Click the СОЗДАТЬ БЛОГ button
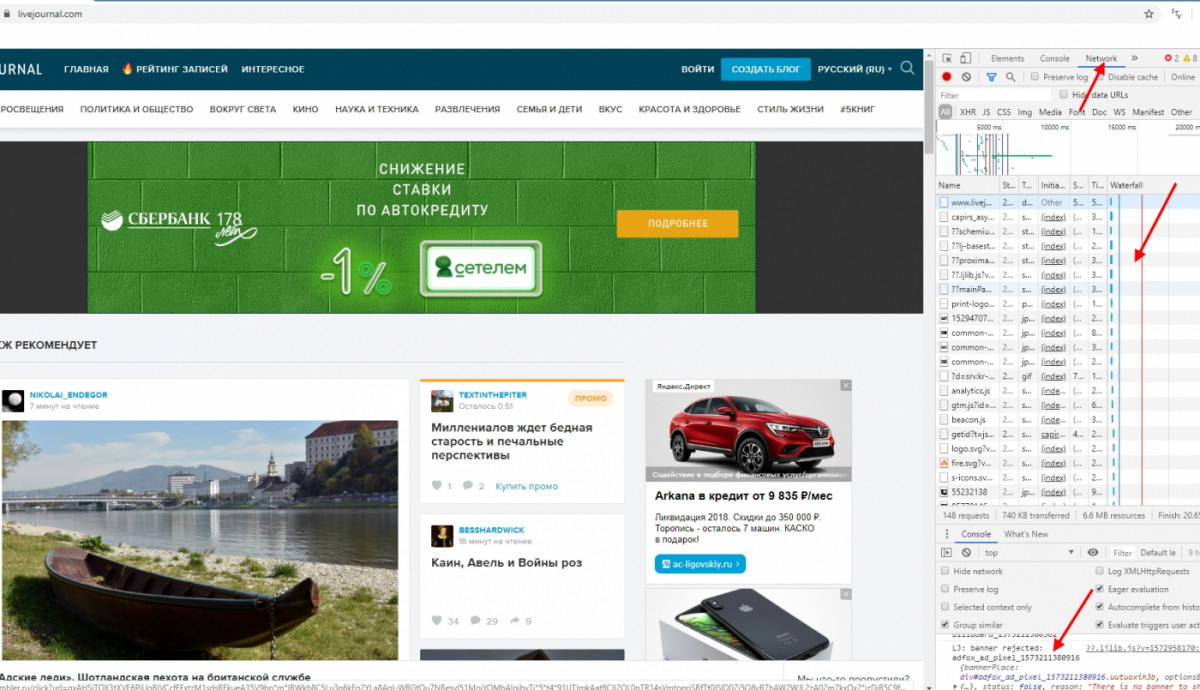 (x=765, y=69)
